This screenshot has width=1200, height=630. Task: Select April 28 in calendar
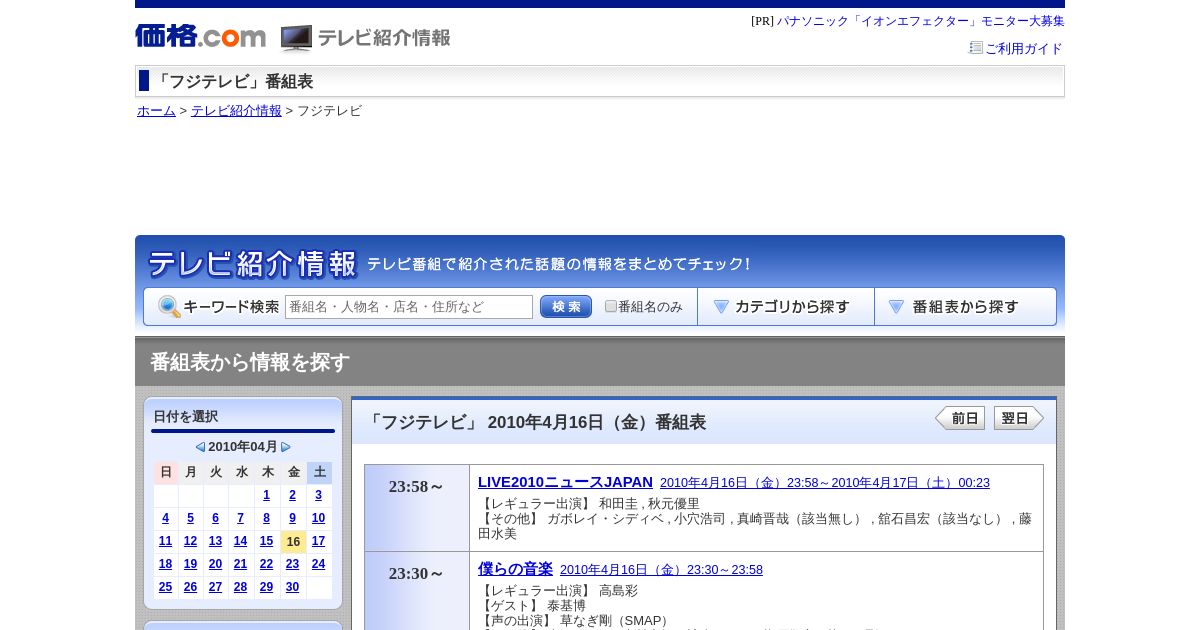(241, 587)
